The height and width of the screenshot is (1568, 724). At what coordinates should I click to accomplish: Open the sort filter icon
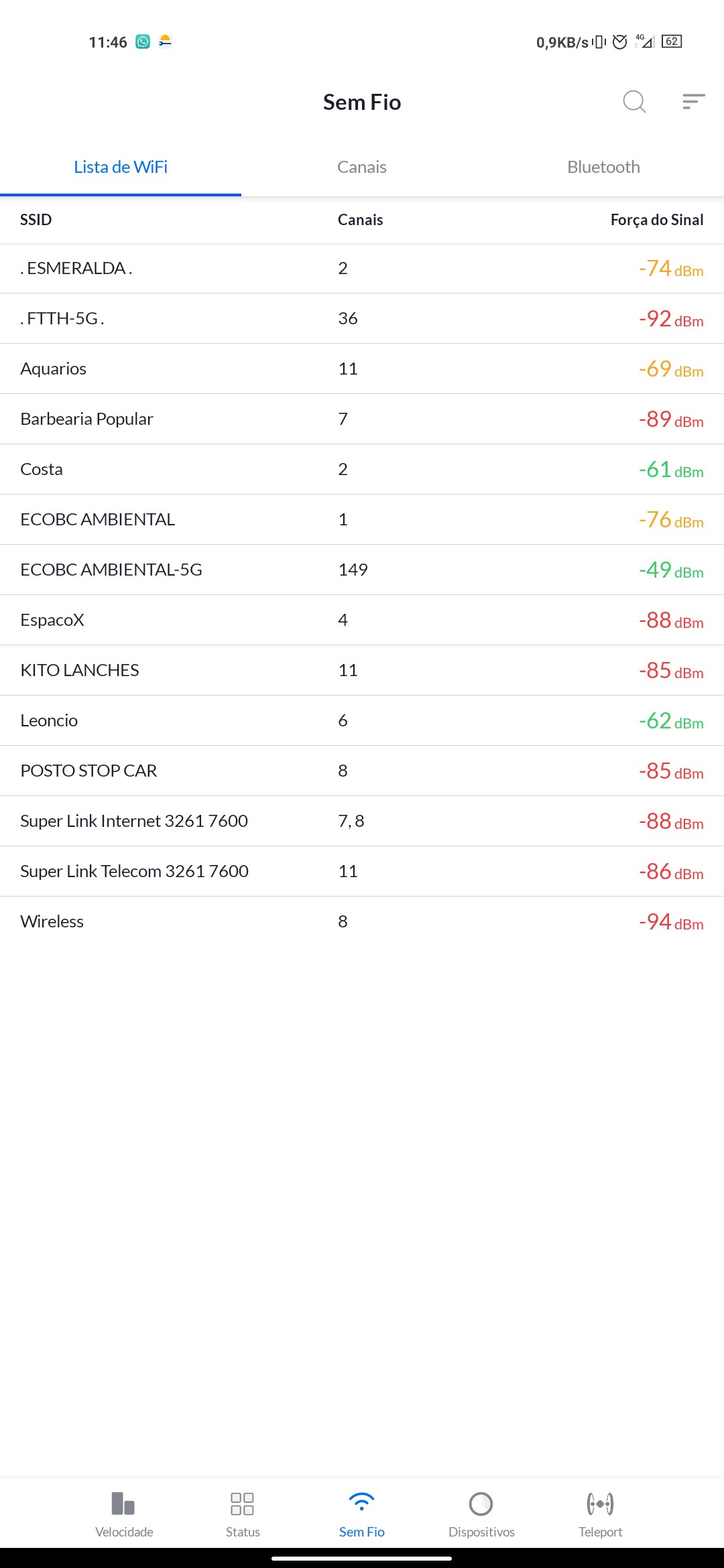[693, 102]
